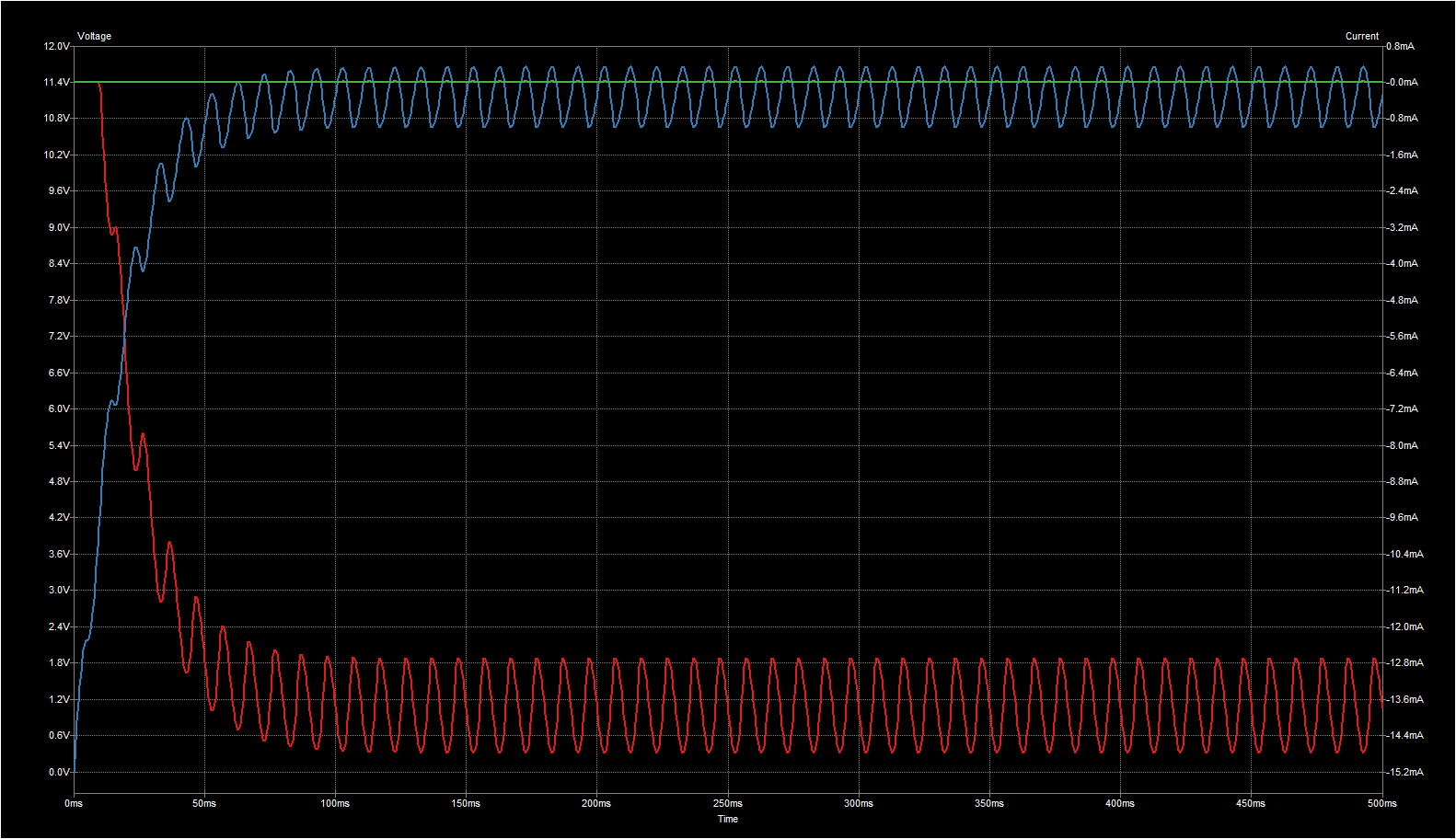Select the 12.0V tick label

click(58, 46)
